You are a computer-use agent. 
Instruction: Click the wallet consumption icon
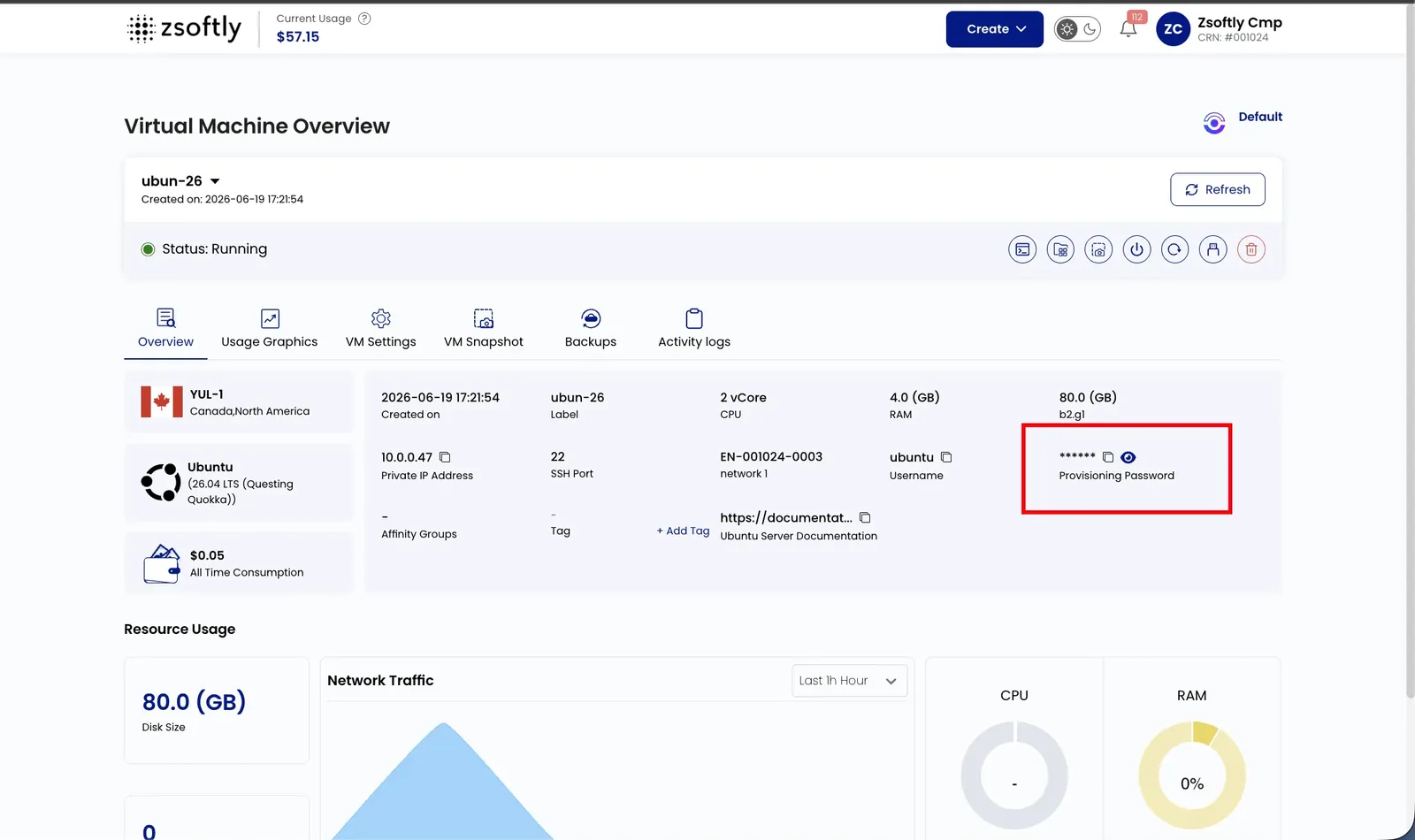pyautogui.click(x=162, y=564)
